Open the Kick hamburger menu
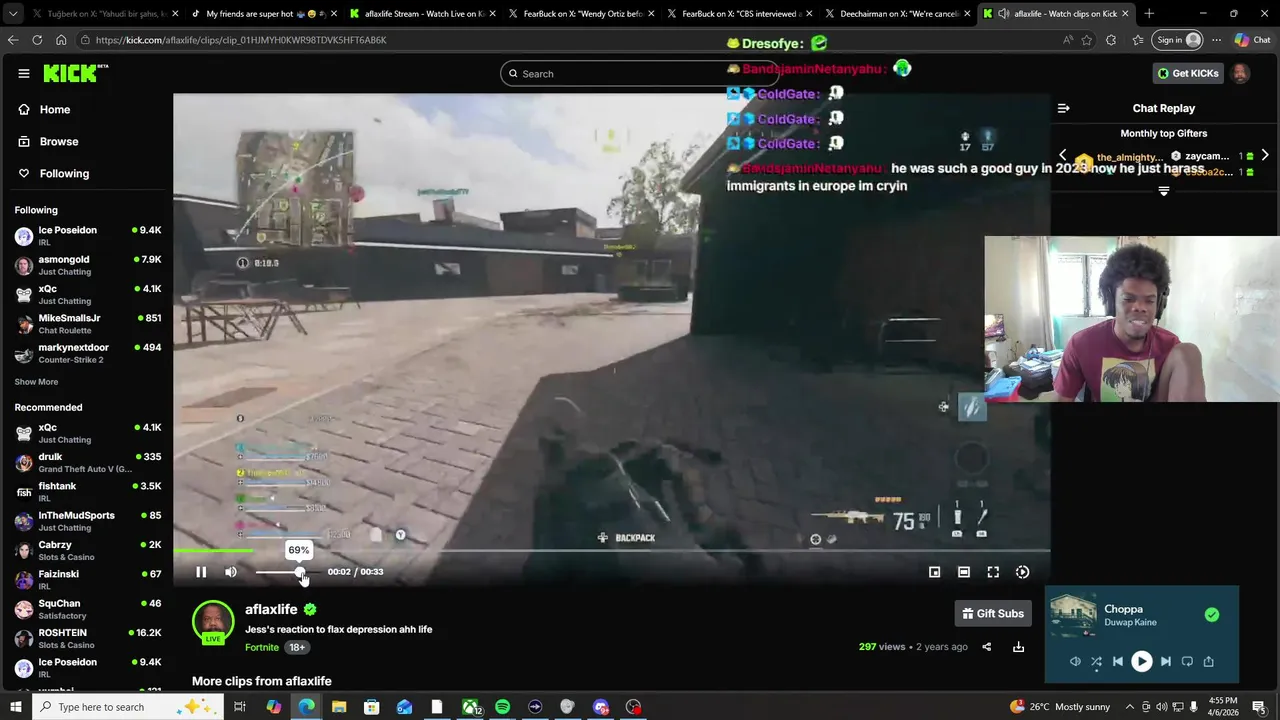 [24, 73]
